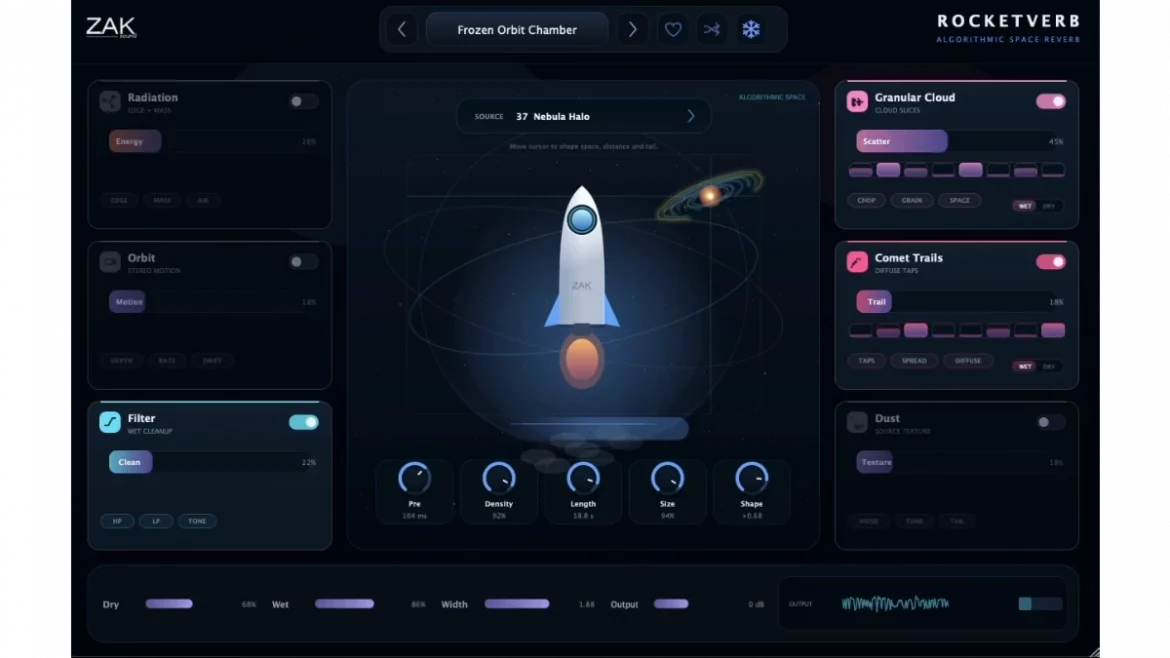Click the Dust module icon
The height and width of the screenshot is (658, 1170).
857,422
